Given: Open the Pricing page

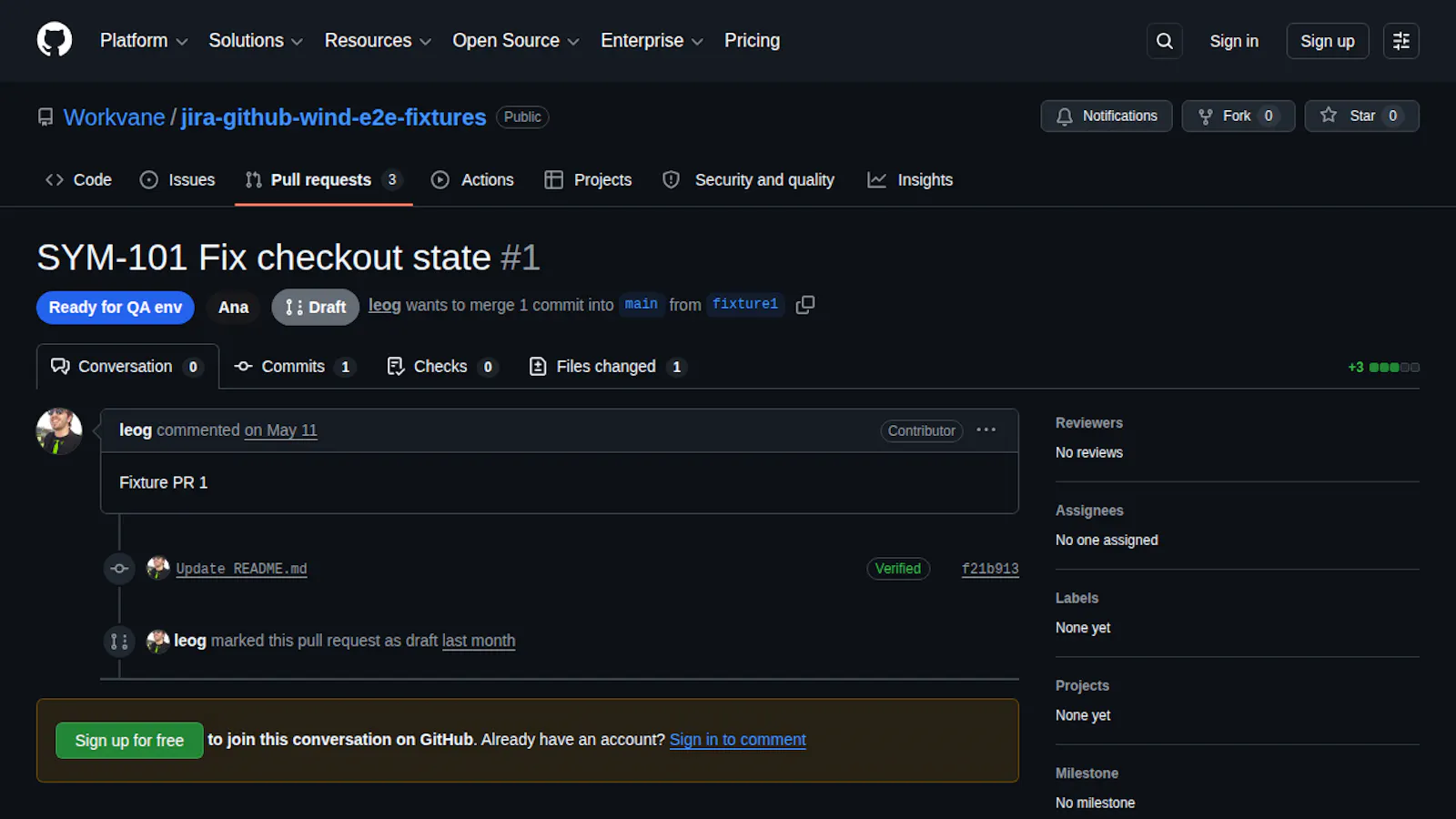Looking at the screenshot, I should (752, 41).
